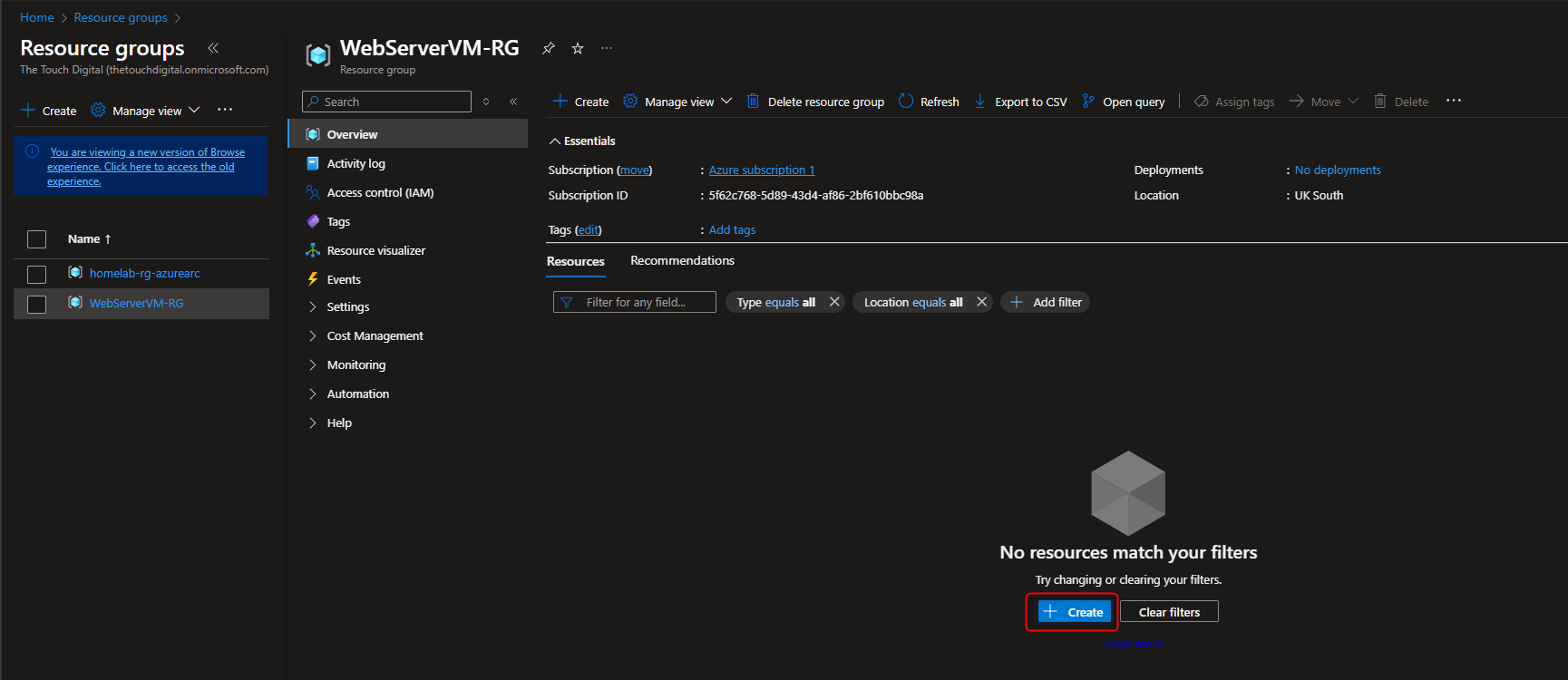
Task: Click Create in the Resource groups panel
Action: 49,111
